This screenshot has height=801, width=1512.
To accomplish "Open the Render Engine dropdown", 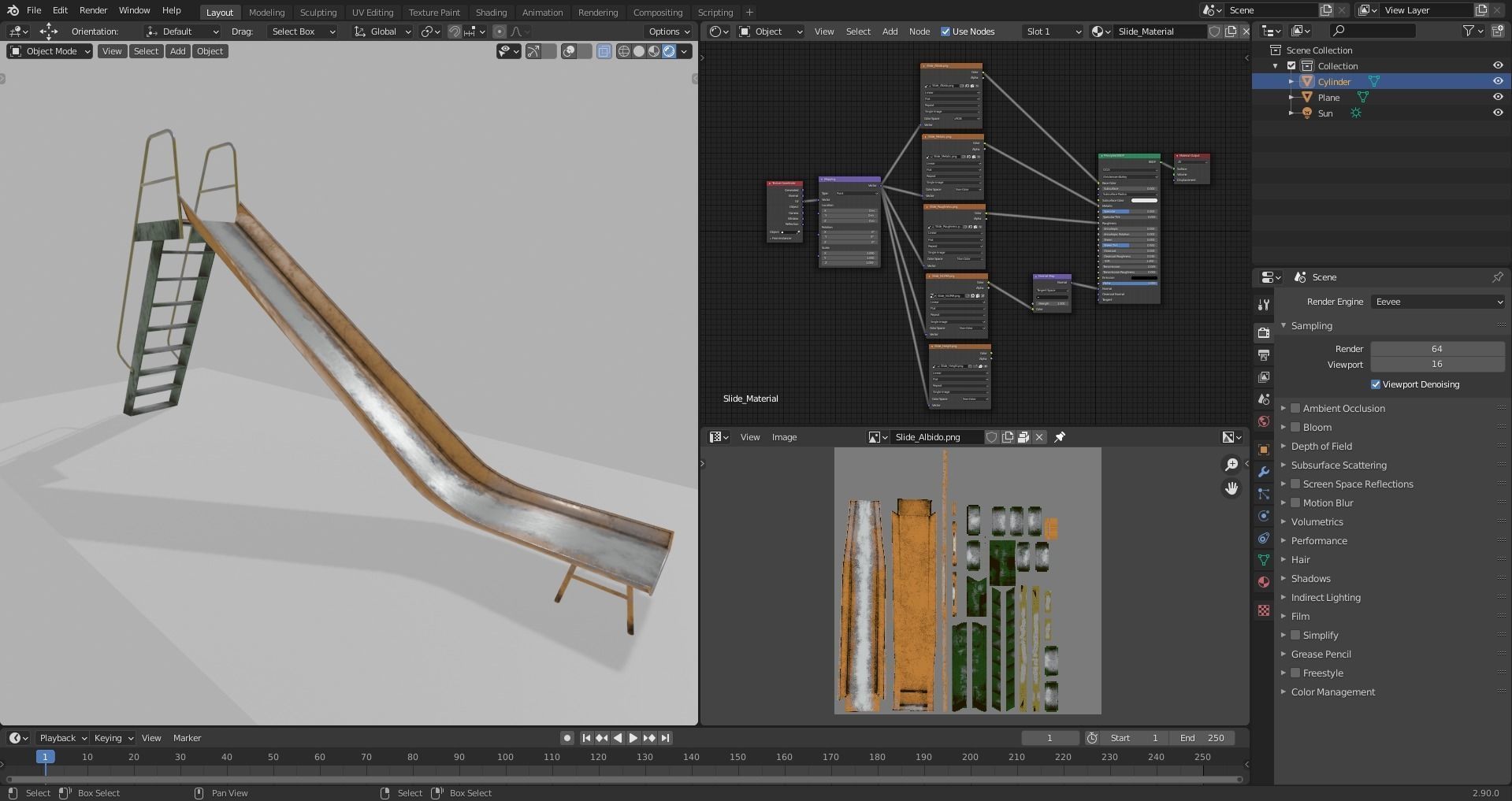I will pyautogui.click(x=1438, y=302).
